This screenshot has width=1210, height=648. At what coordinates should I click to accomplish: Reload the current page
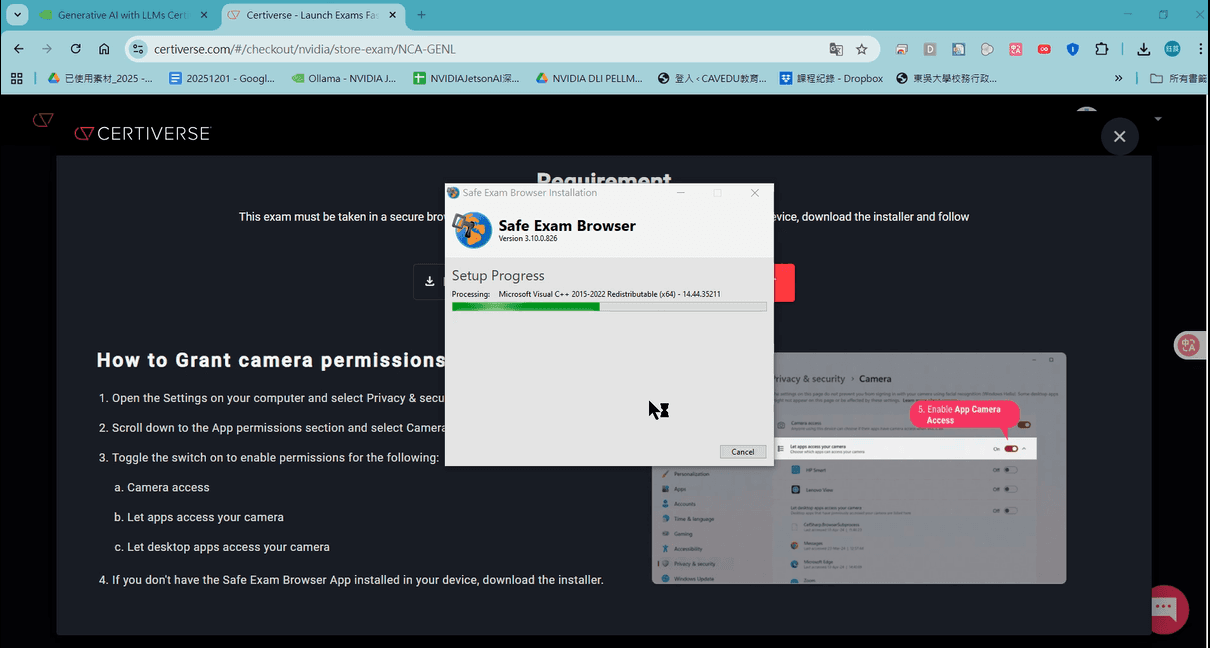coord(76,48)
